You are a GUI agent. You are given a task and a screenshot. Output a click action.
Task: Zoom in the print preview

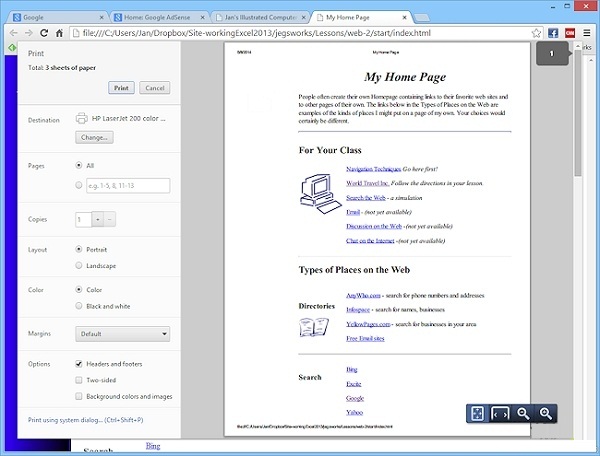[x=546, y=413]
